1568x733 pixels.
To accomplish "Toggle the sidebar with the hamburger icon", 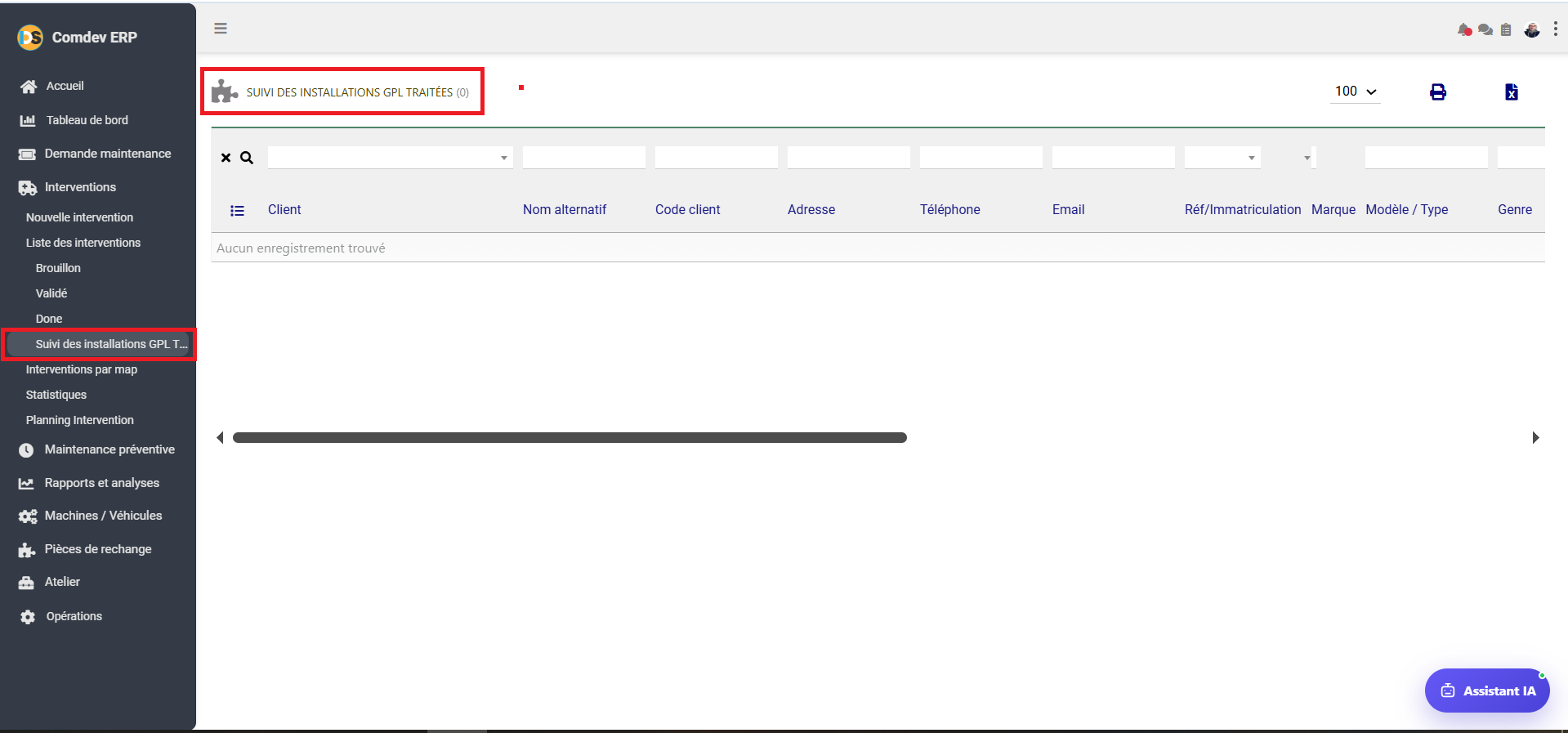I will point(221,29).
